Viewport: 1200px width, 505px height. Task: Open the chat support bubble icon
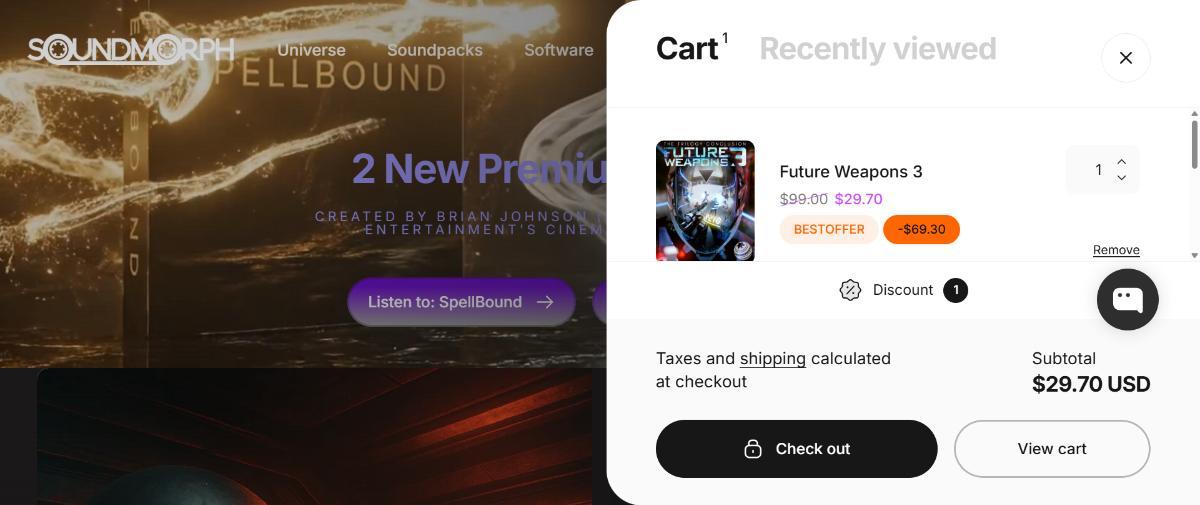(1127, 299)
